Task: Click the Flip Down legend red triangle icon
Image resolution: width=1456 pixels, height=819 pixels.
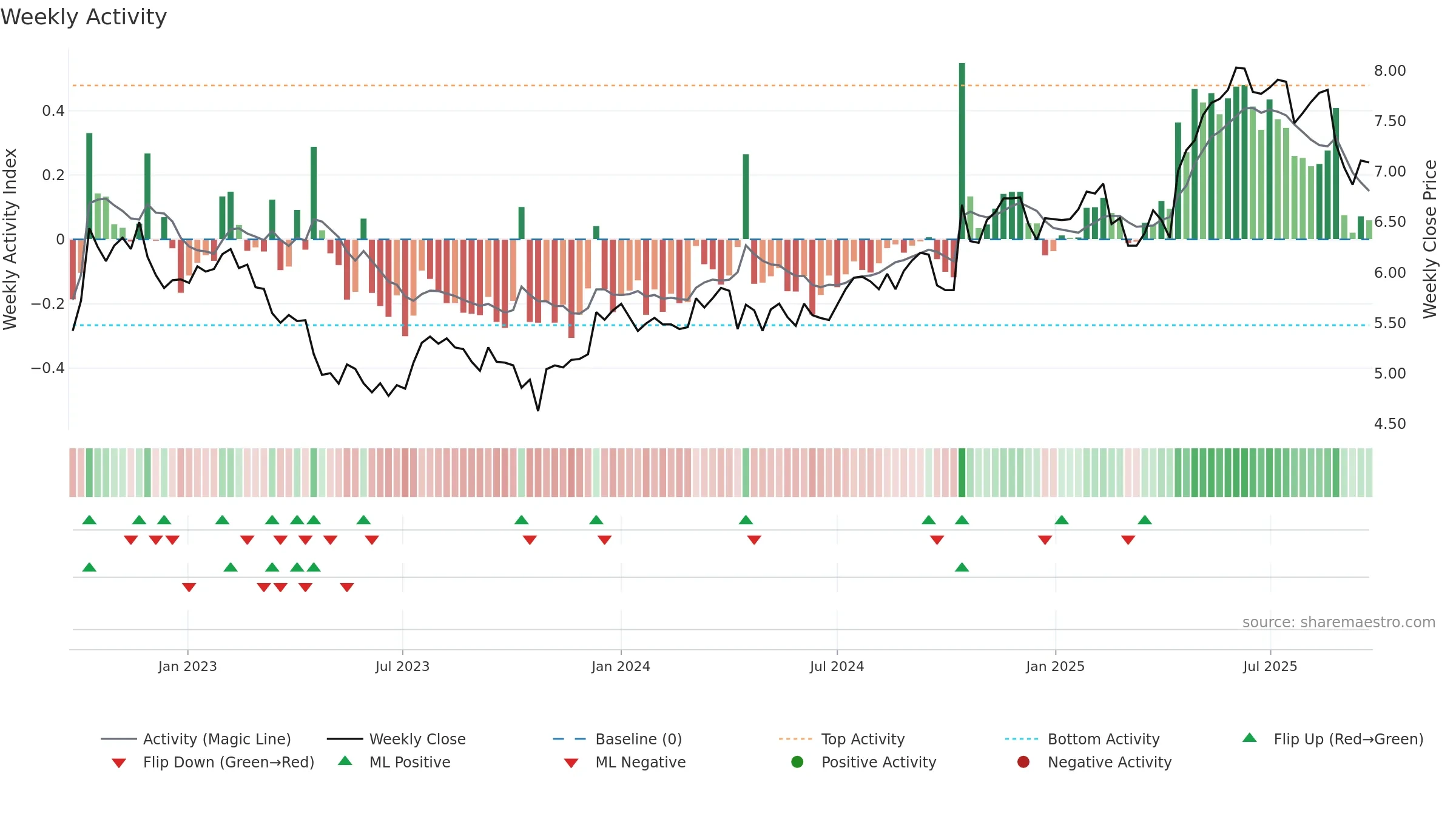Action: coord(119,763)
